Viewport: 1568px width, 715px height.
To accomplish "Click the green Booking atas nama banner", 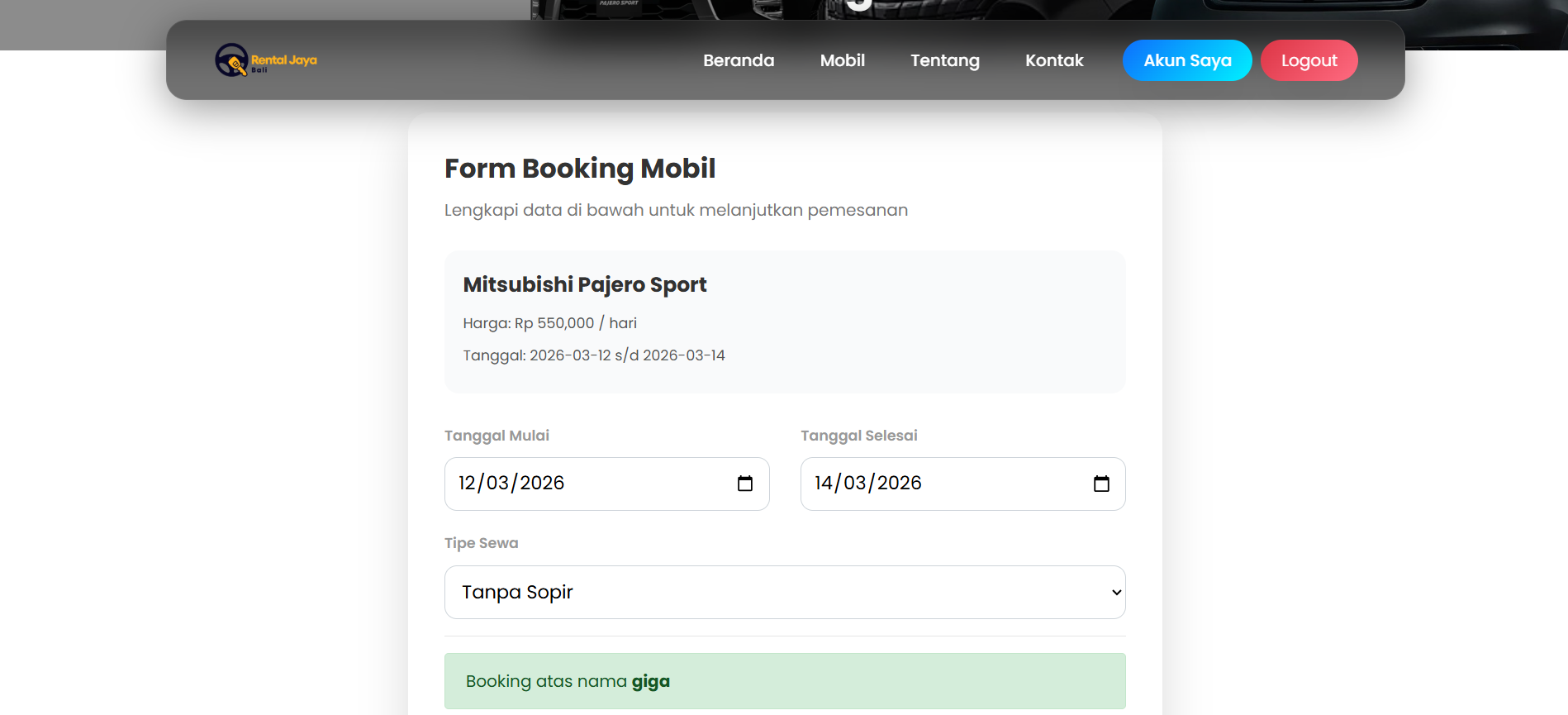I will [784, 681].
